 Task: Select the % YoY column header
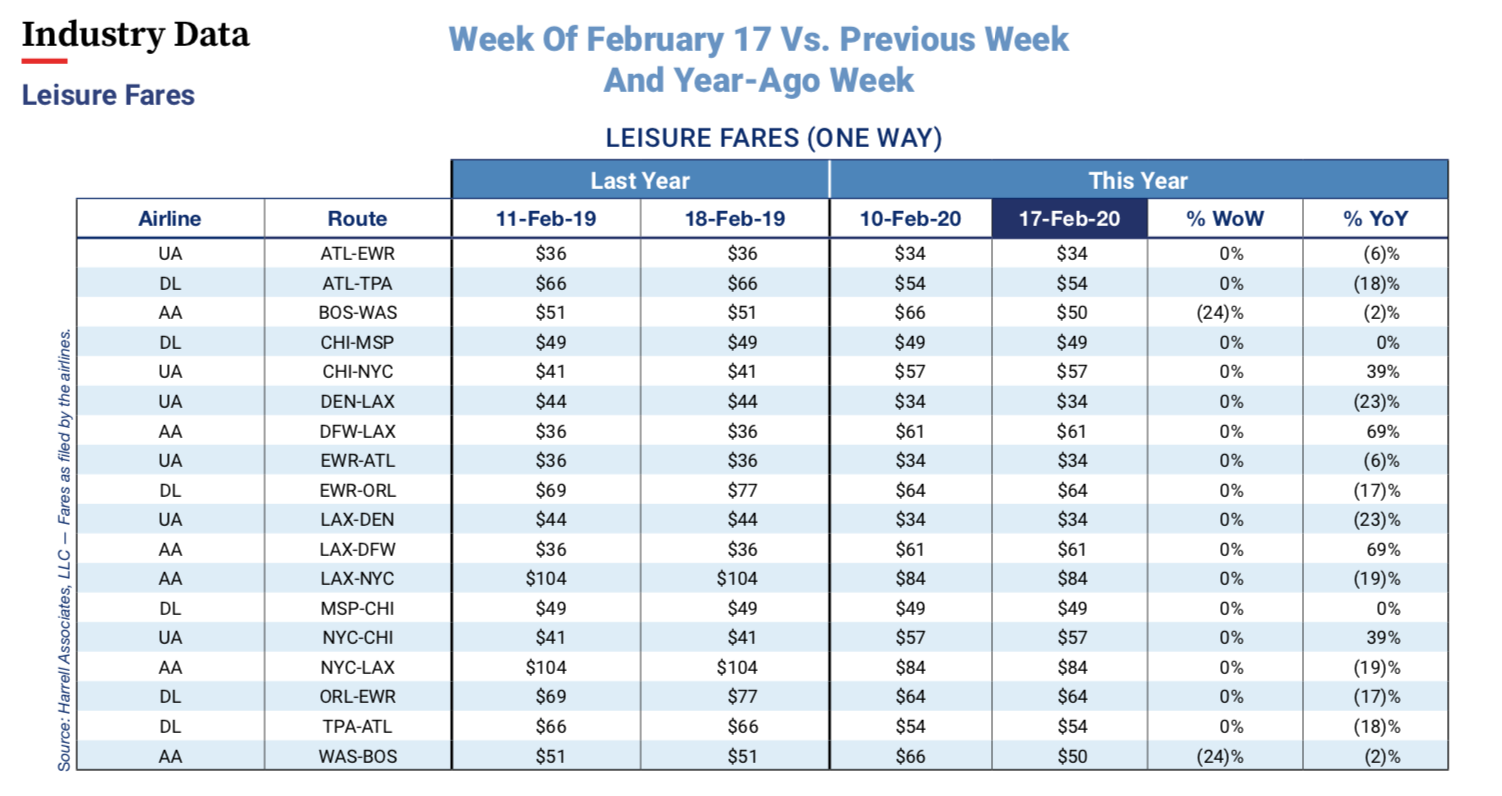pyautogui.click(x=1375, y=219)
